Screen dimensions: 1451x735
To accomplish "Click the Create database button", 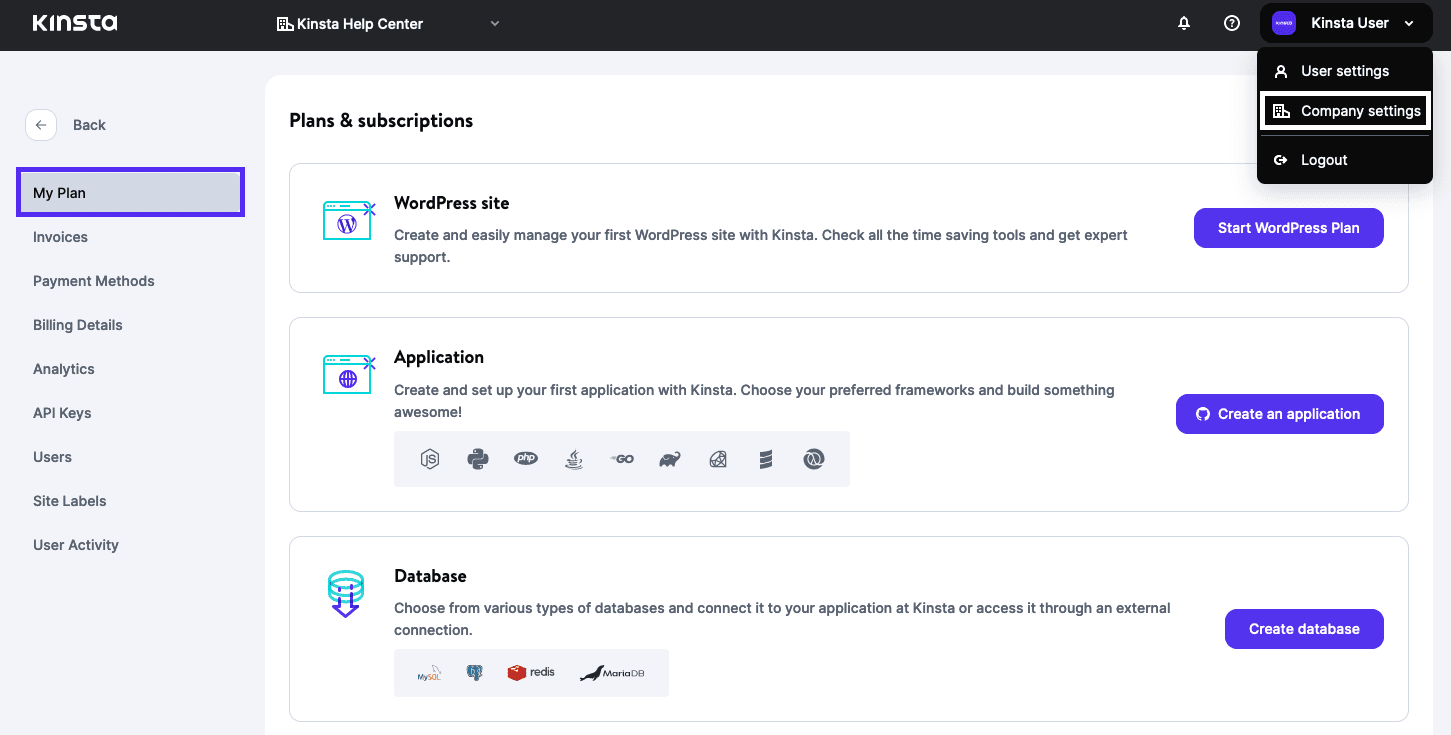I will (x=1304, y=628).
